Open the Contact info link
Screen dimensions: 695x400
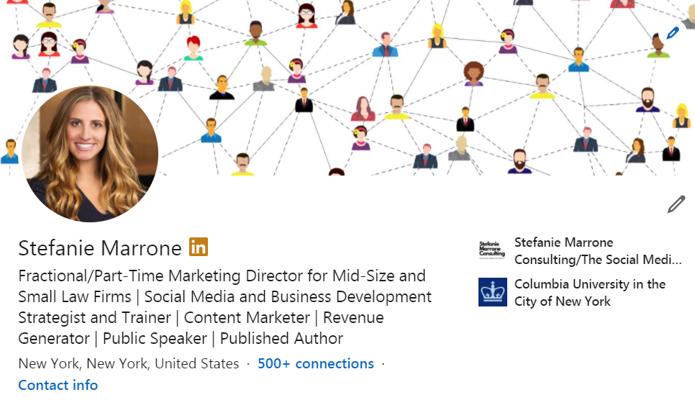(x=58, y=385)
